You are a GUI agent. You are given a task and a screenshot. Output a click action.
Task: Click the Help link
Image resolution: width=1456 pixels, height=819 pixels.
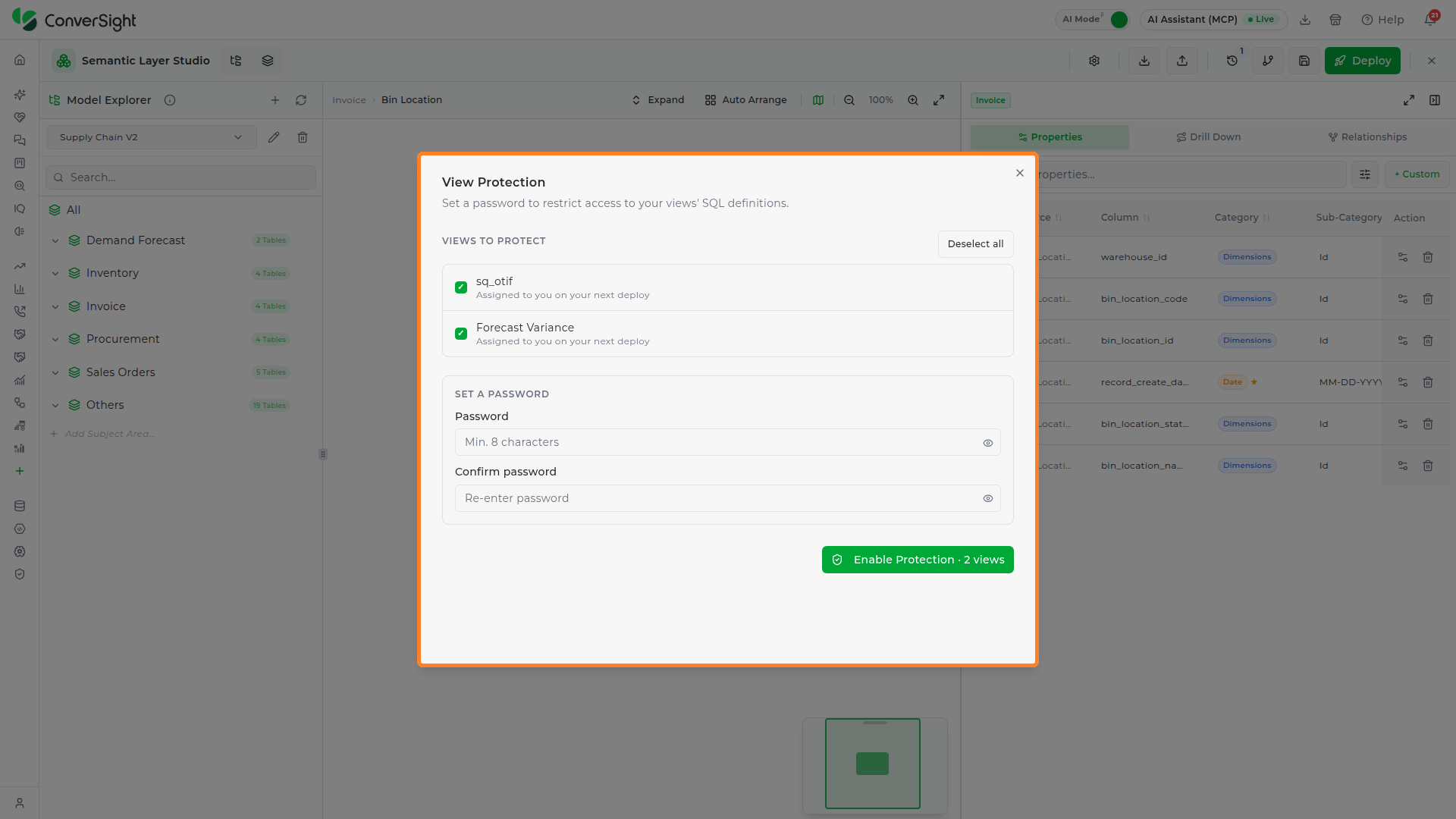pos(1382,20)
